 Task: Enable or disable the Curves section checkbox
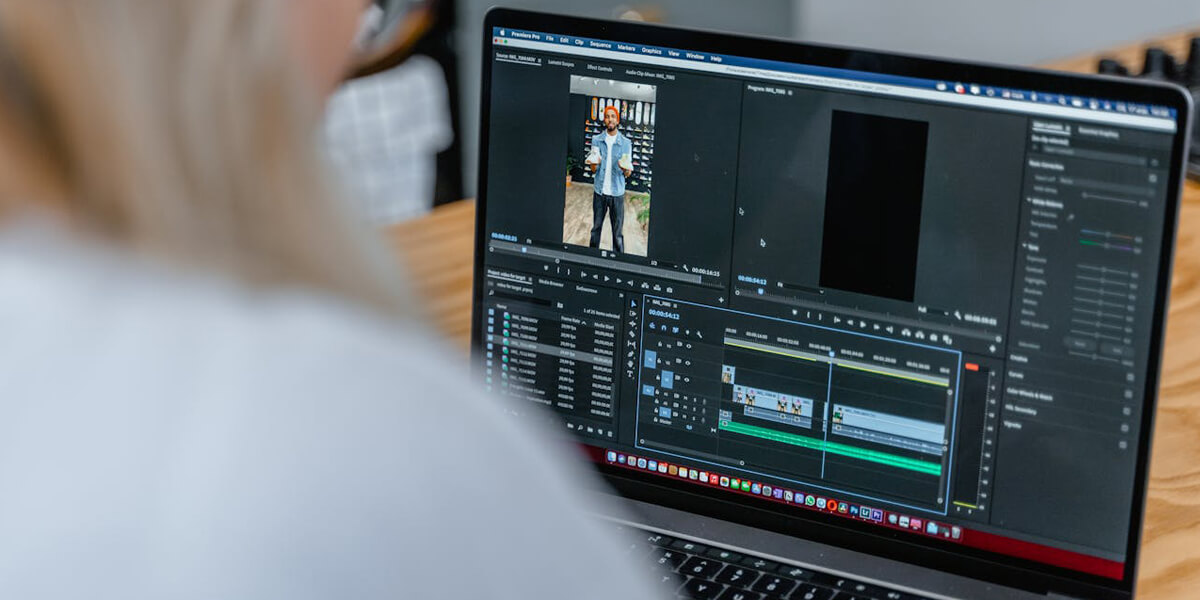coord(1129,376)
